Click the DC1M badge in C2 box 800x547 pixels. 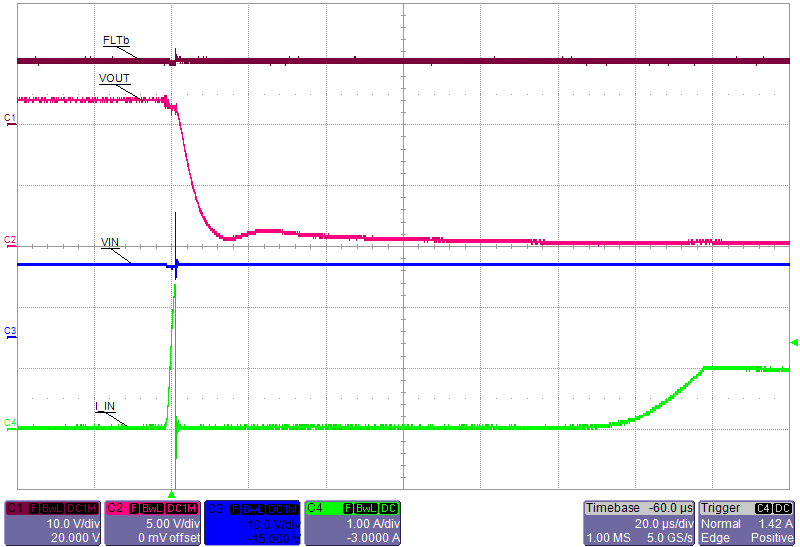[182, 508]
